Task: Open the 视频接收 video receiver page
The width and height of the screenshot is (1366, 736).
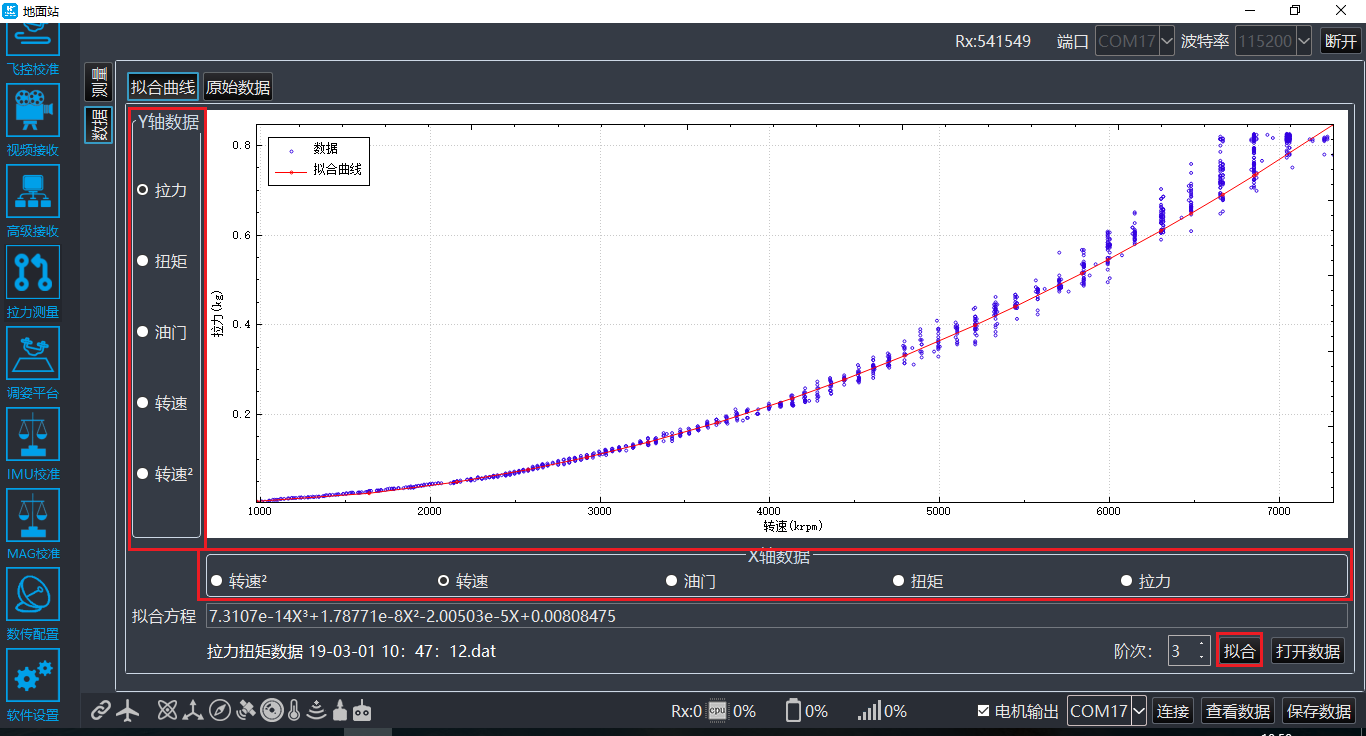Action: pos(33,120)
